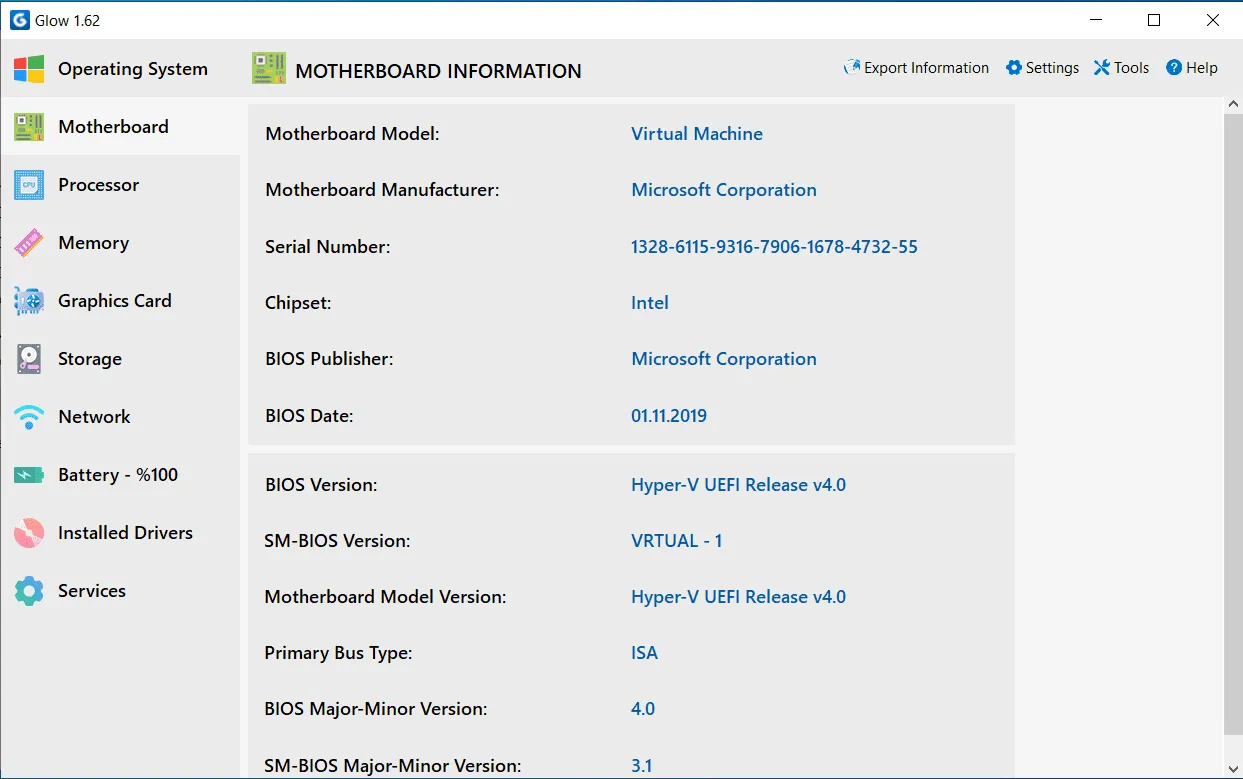Select the Storage hard drive icon
The image size is (1243, 779).
tap(29, 359)
